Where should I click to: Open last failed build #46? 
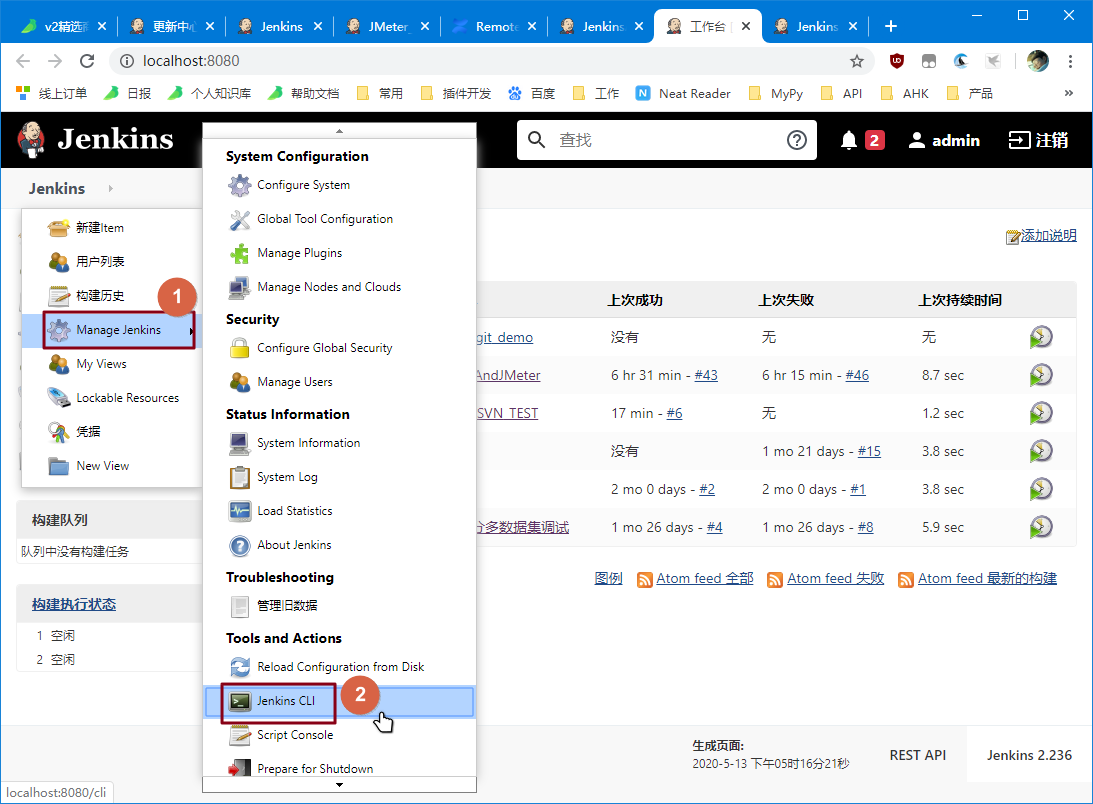[x=857, y=375]
